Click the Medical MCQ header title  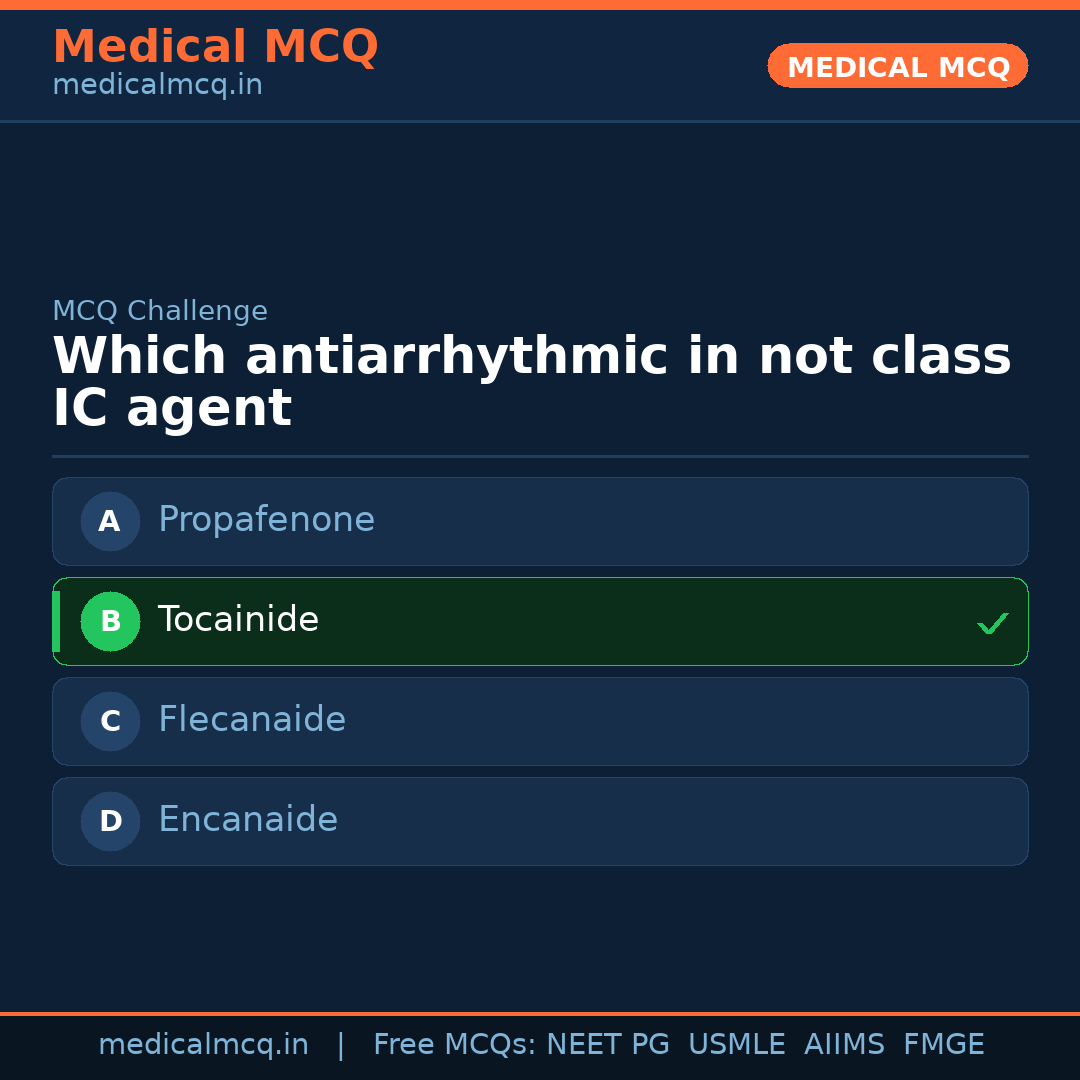point(215,46)
